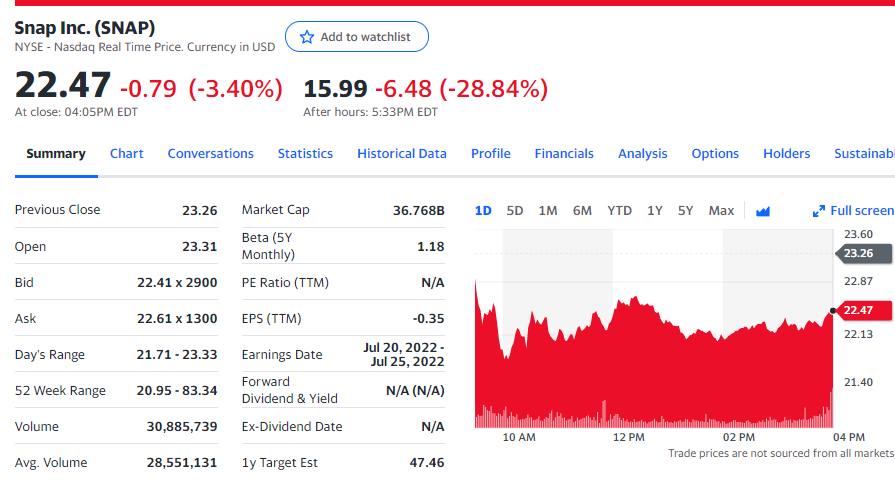
Task: Click the Ex-Dividend Date label
Action: pyautogui.click(x=292, y=426)
